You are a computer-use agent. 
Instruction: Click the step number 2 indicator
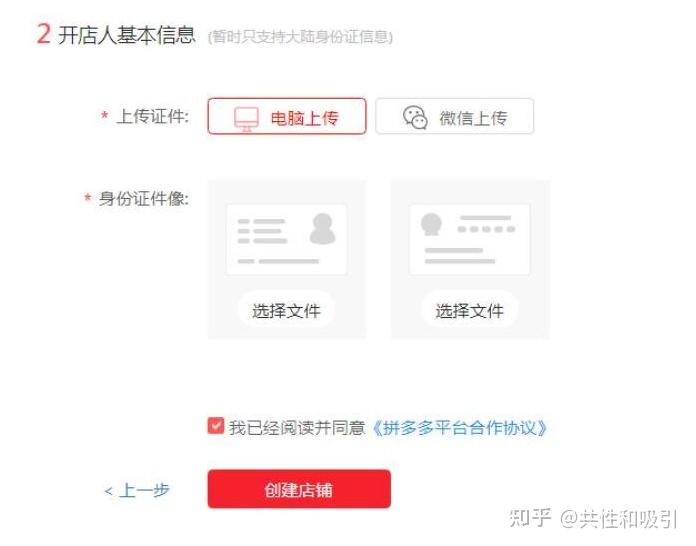coord(44,34)
